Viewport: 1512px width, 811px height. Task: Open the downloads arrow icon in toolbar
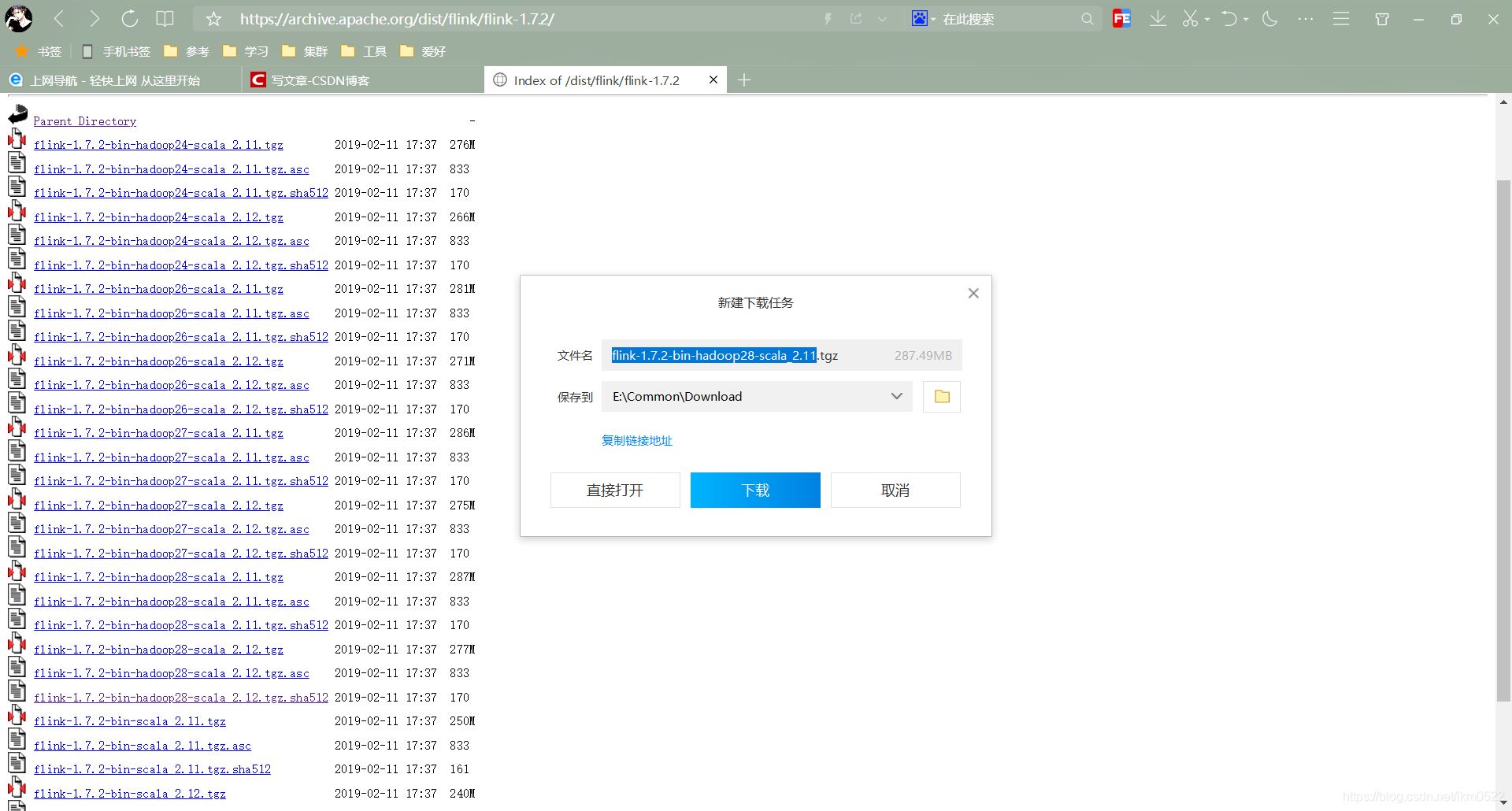tap(1158, 19)
